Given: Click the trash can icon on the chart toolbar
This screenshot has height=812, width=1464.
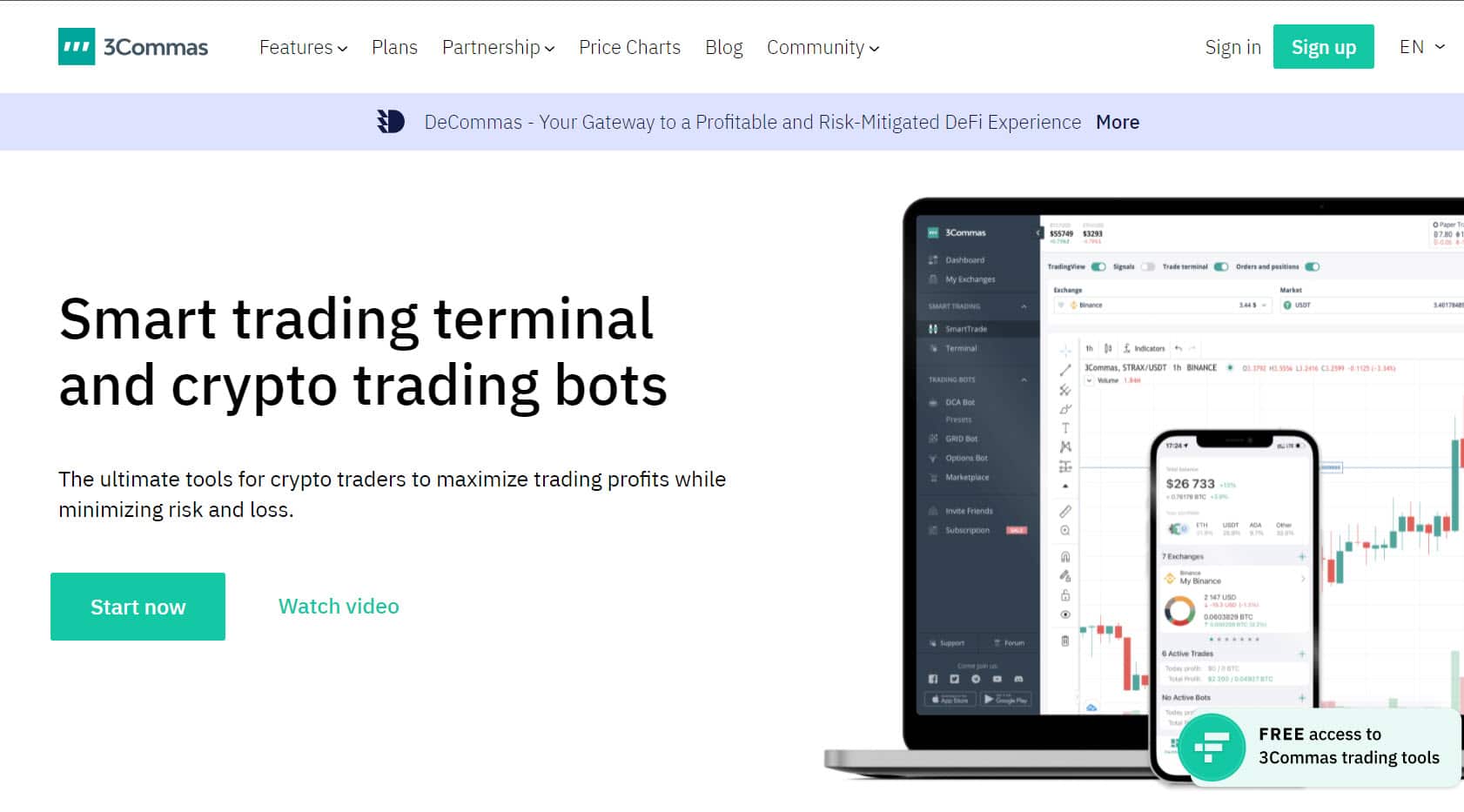Looking at the screenshot, I should [1065, 641].
